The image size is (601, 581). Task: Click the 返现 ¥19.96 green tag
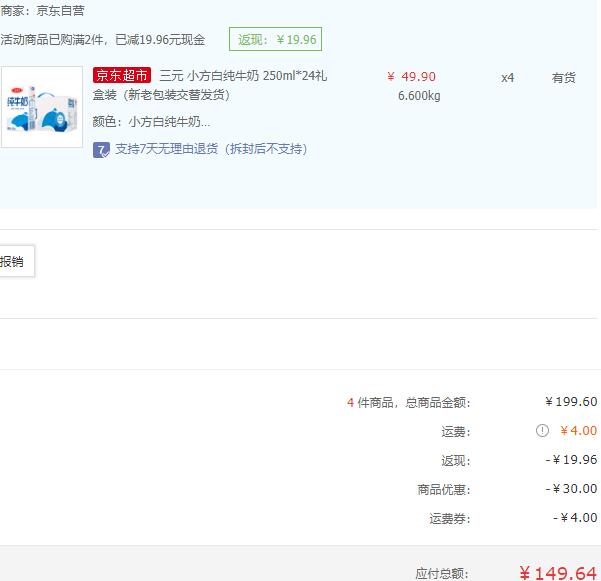coord(276,39)
